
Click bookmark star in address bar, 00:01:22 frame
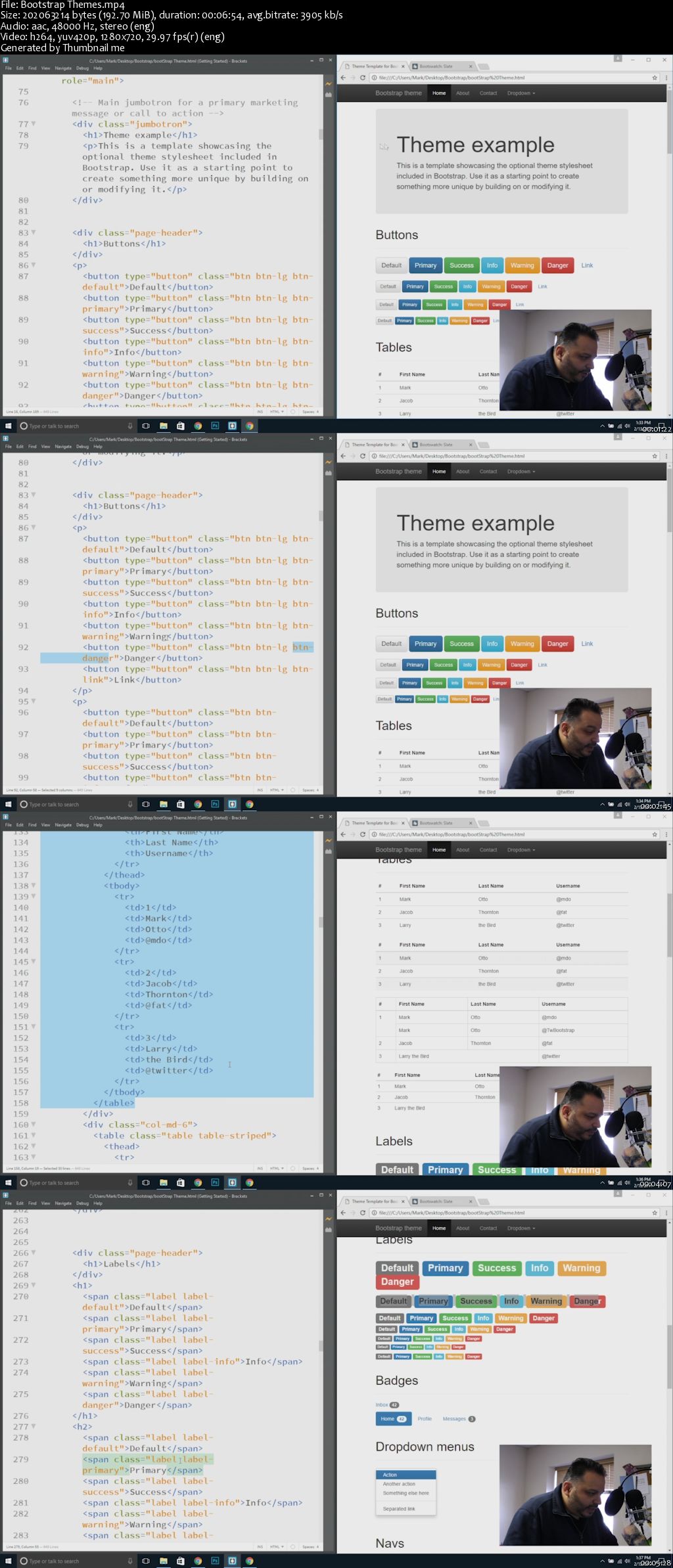click(655, 78)
